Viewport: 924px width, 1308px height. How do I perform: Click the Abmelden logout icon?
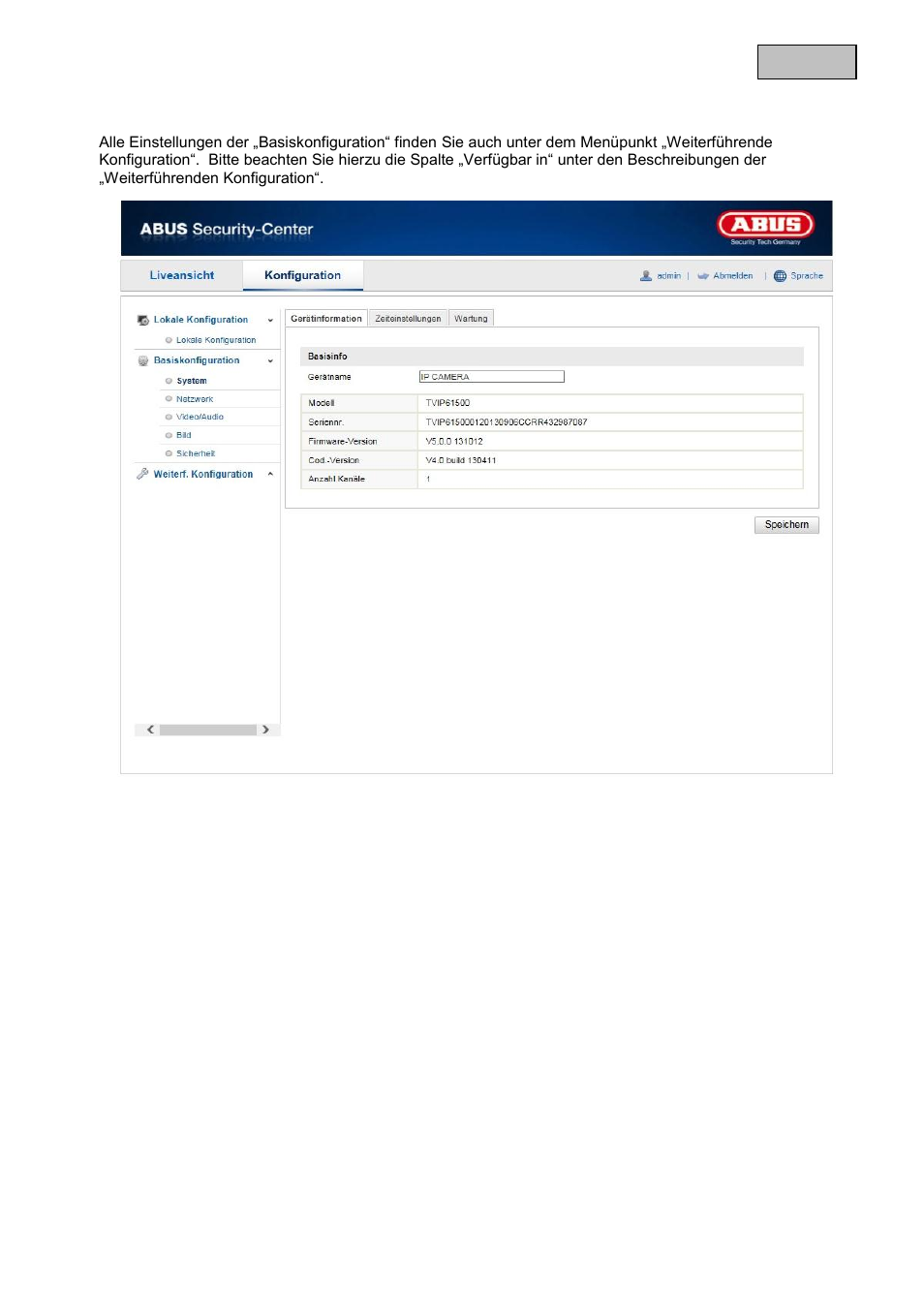tap(703, 276)
